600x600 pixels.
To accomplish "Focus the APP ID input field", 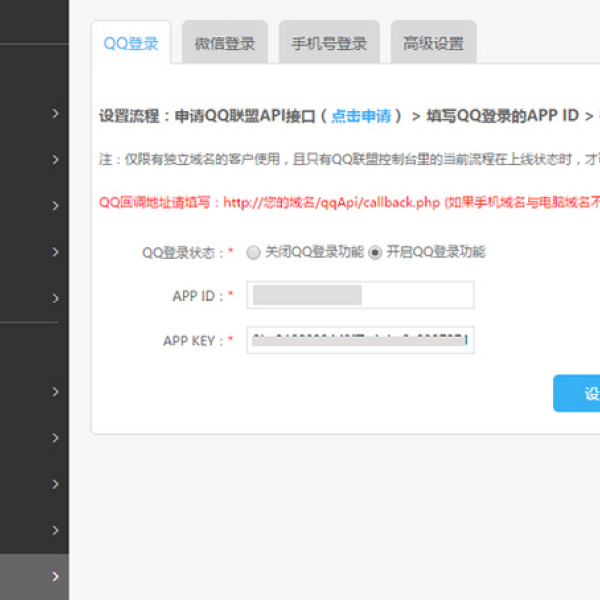I will (x=360, y=295).
